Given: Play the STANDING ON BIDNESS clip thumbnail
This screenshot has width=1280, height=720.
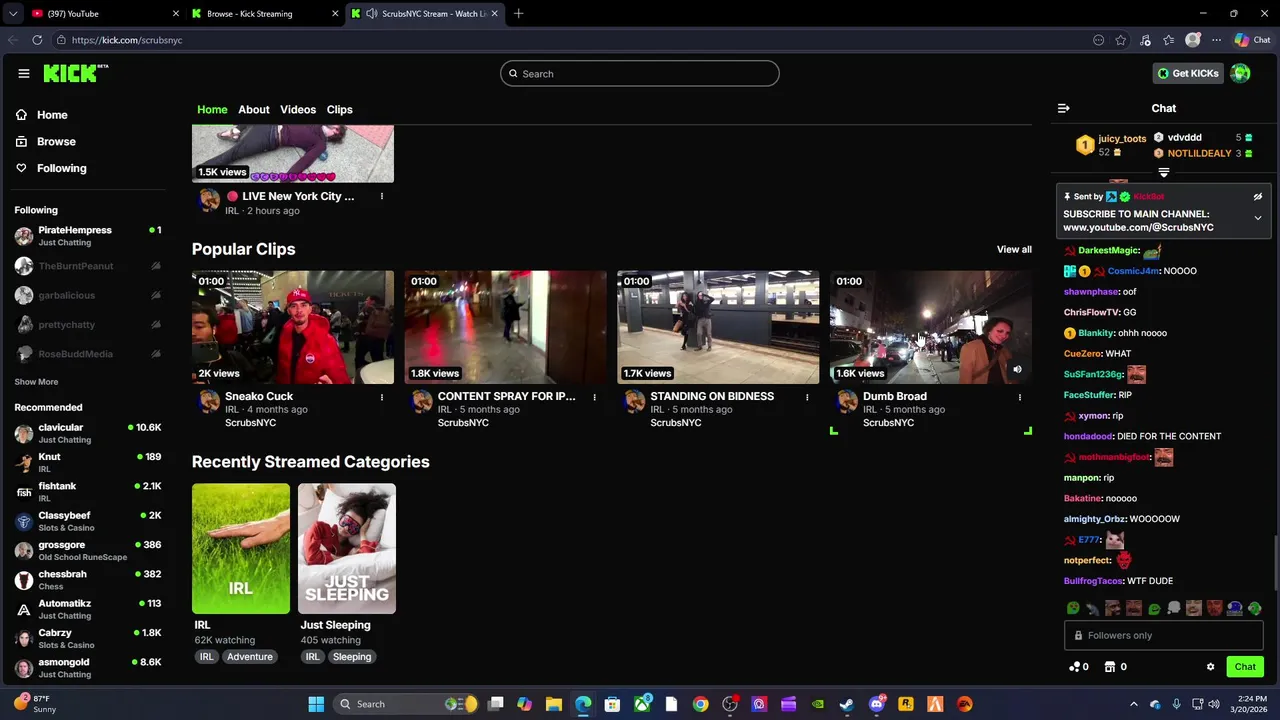Looking at the screenshot, I should click(x=718, y=327).
